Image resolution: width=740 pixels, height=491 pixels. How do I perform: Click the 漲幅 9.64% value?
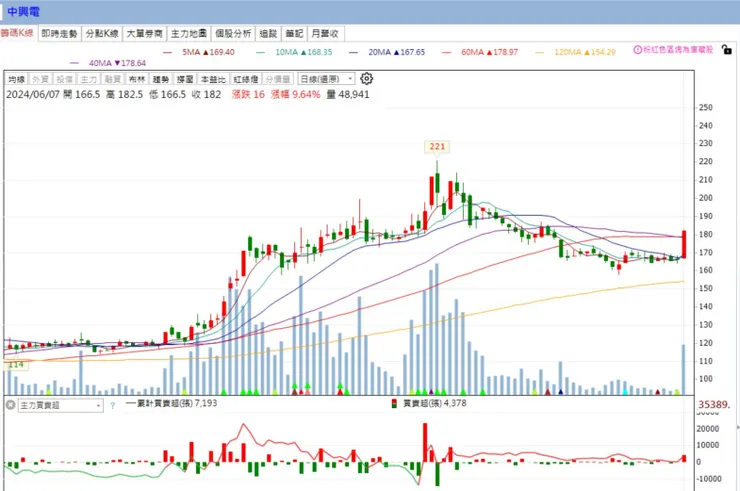click(x=296, y=94)
